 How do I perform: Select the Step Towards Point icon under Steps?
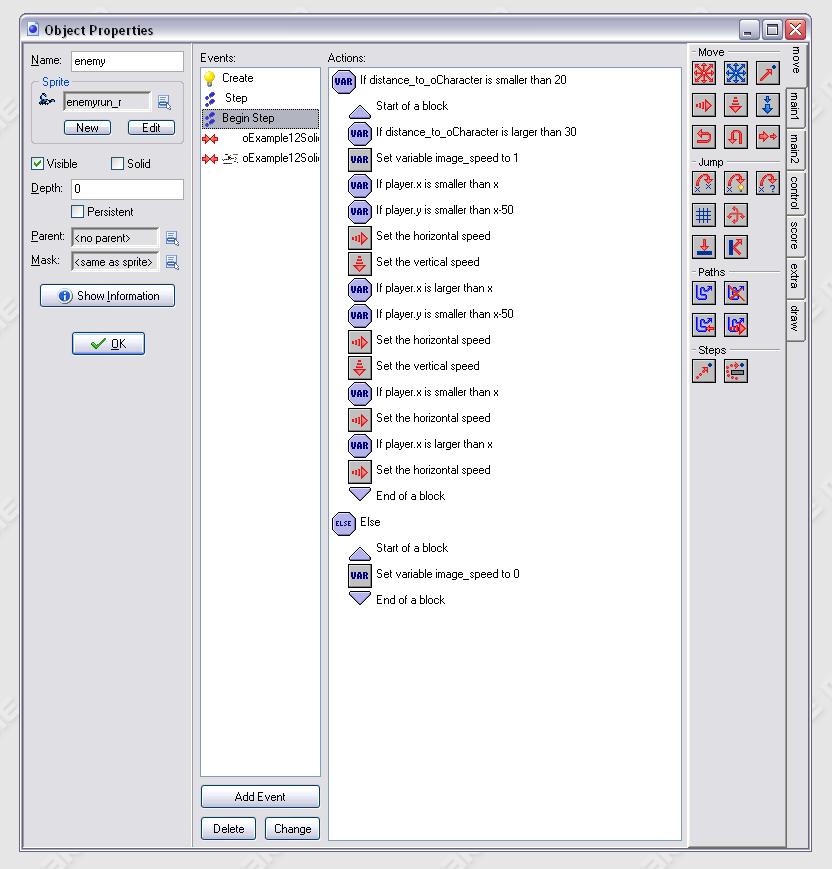pos(703,370)
